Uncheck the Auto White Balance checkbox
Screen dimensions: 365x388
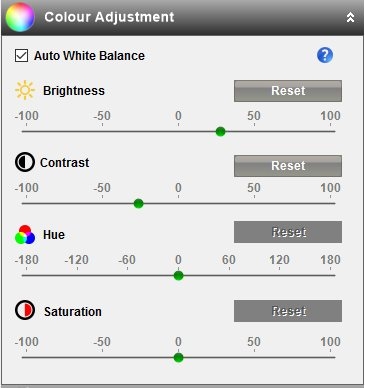[x=21, y=55]
